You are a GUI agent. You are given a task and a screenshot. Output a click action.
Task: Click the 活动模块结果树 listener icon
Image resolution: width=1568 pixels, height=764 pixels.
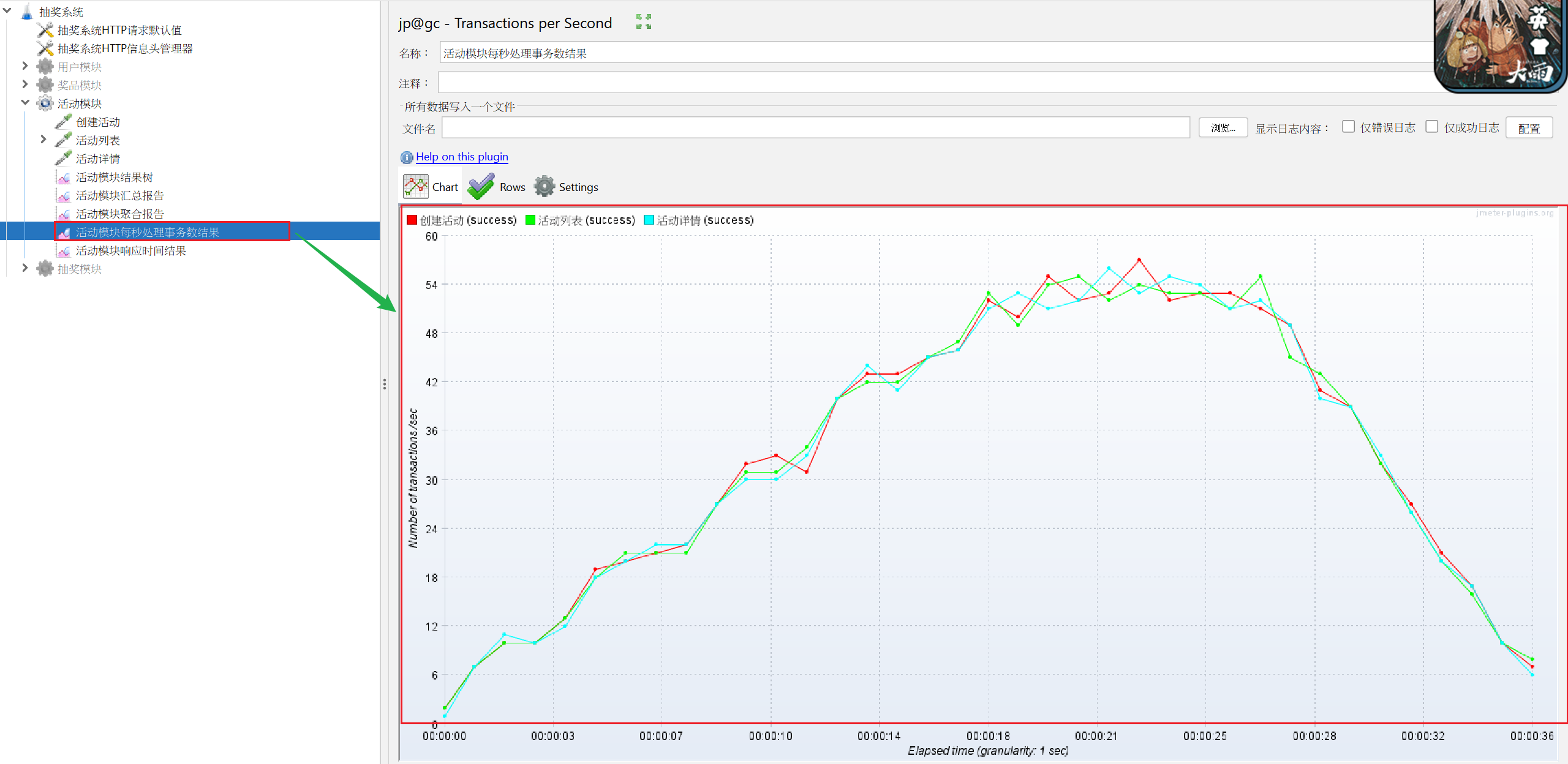point(63,178)
